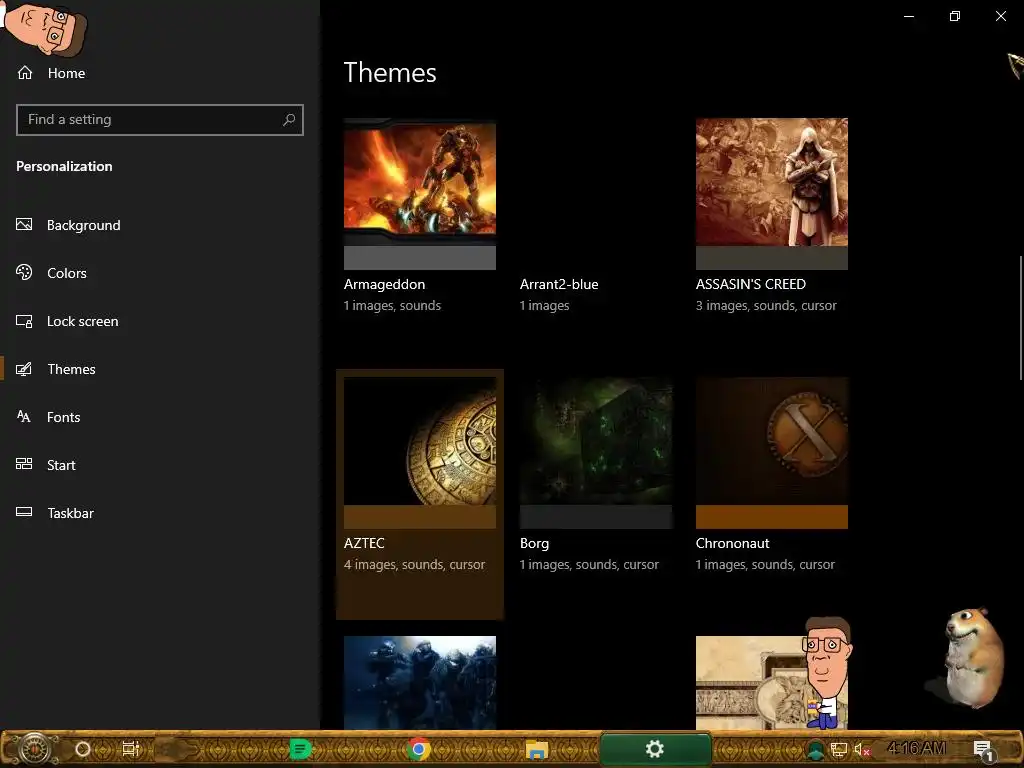This screenshot has width=1024, height=768.
Task: Click the tray character avatar icon
Action: click(815, 750)
